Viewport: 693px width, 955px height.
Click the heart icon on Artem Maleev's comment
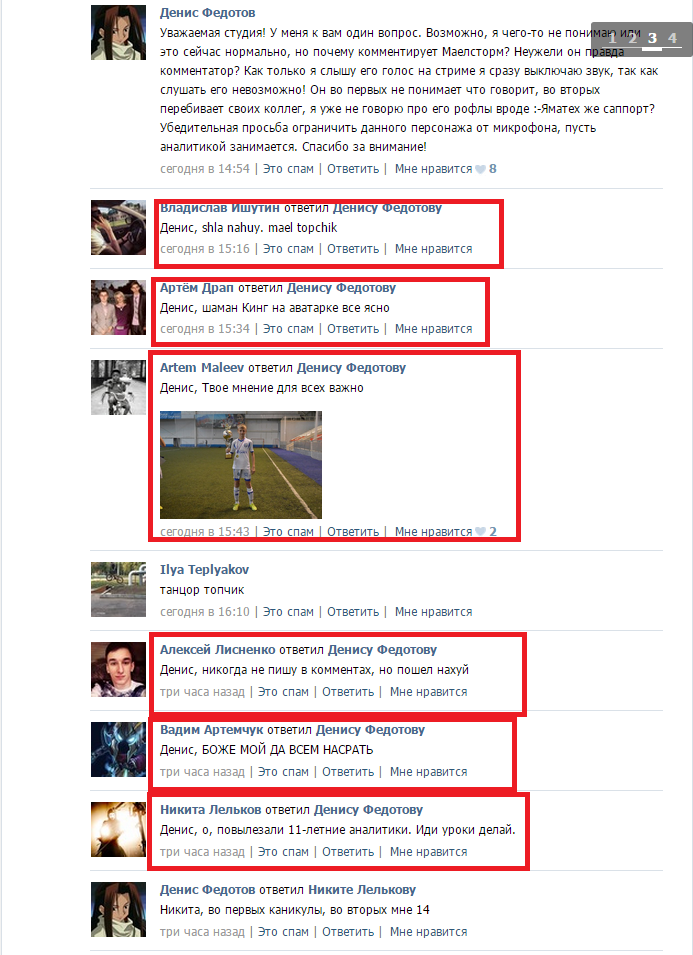480,532
